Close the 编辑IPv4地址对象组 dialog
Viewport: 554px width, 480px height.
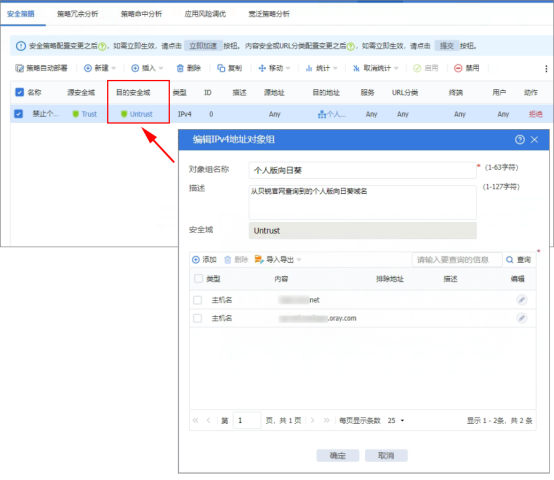(x=534, y=140)
